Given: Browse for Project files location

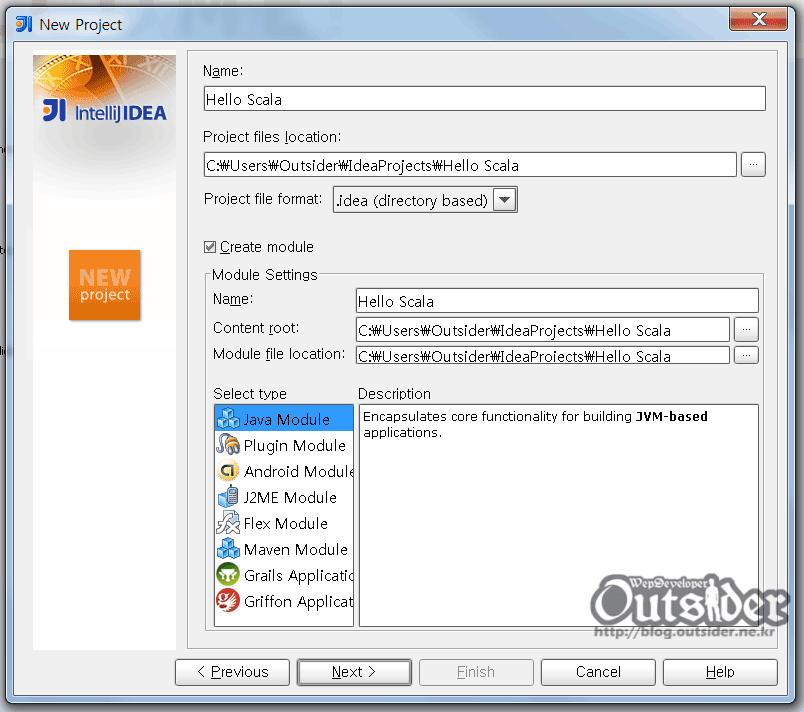Looking at the screenshot, I should point(753,165).
